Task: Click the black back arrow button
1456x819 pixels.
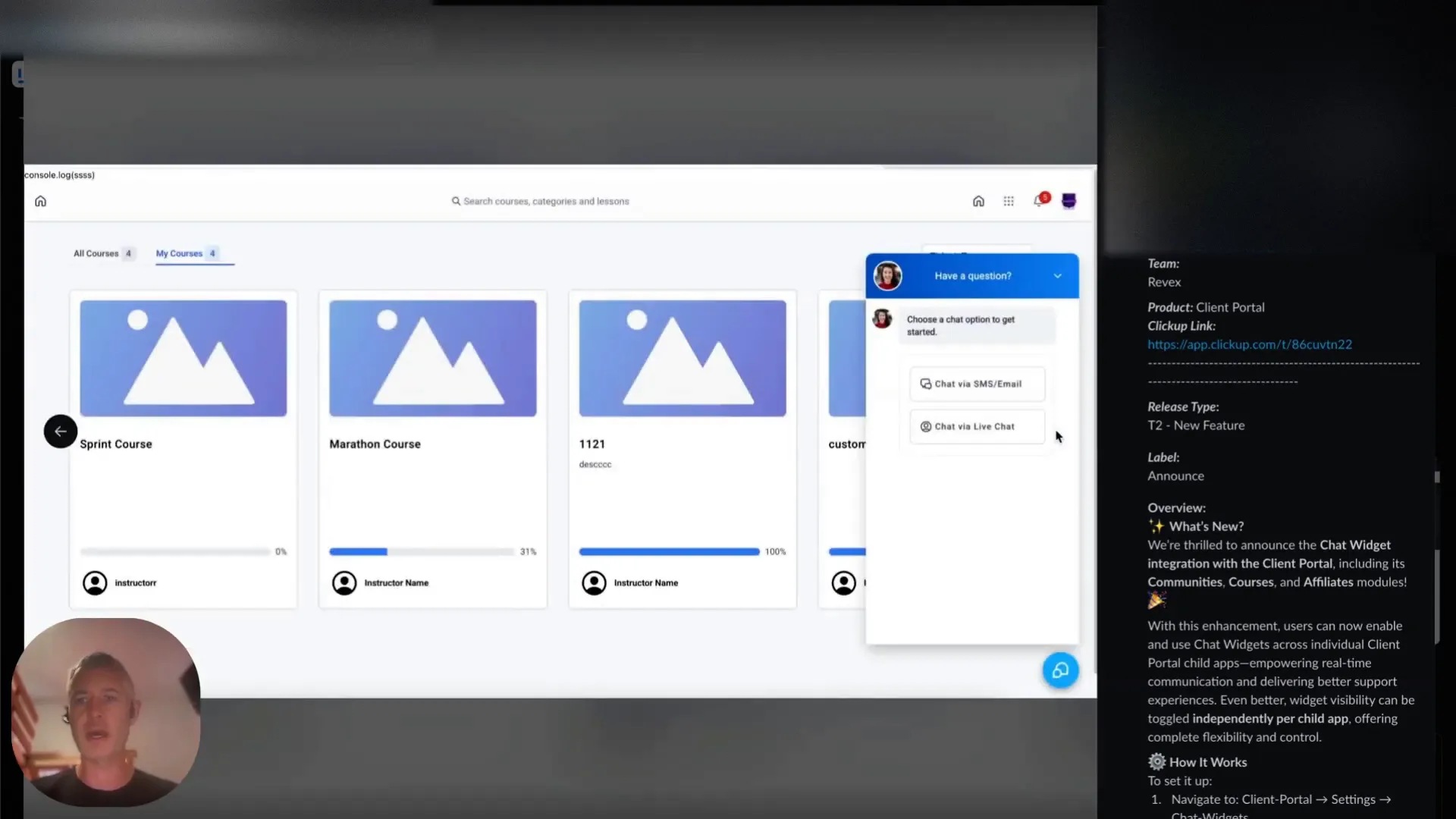Action: tap(61, 431)
